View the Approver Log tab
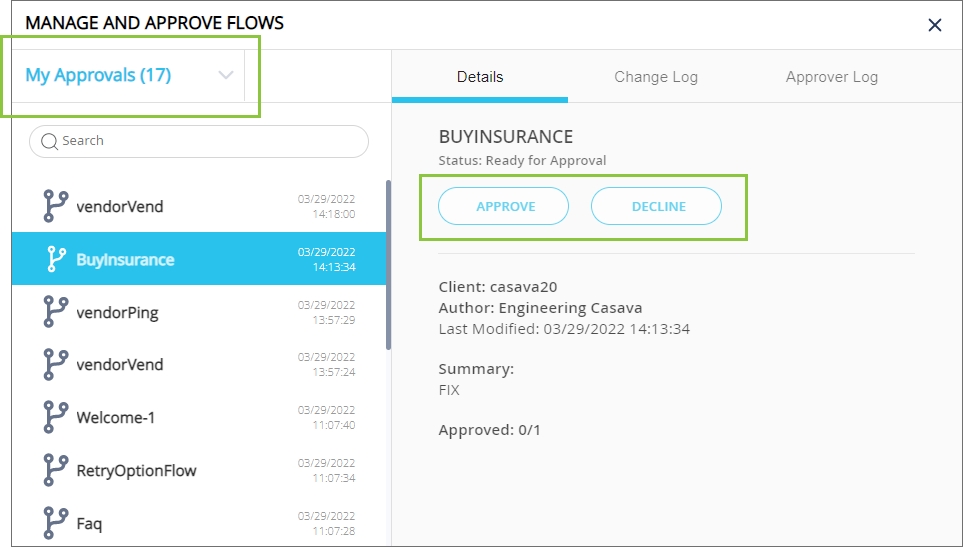 click(x=831, y=77)
